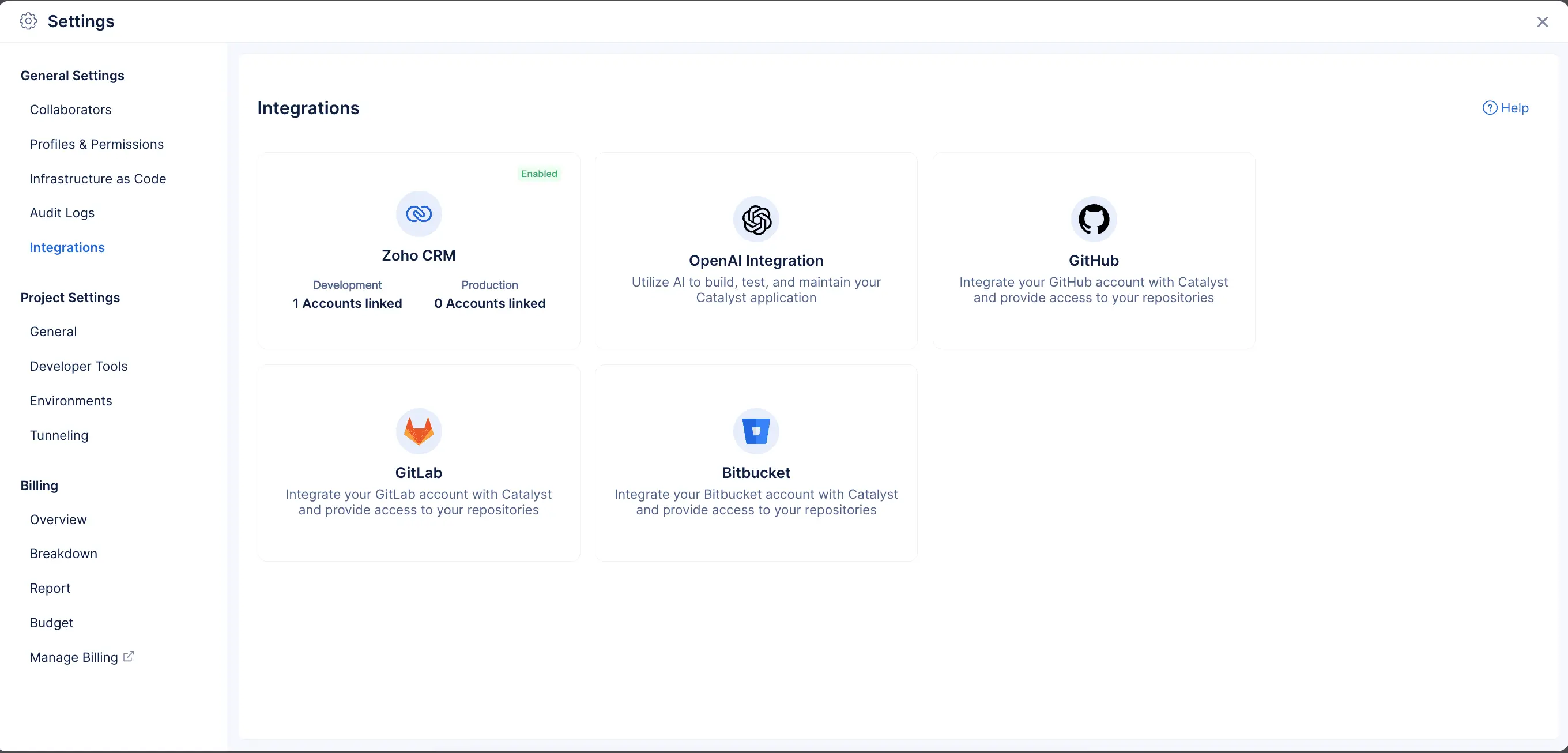Click the Production label in Zoho CRM card
Viewport: 1568px width, 753px height.
click(490, 285)
